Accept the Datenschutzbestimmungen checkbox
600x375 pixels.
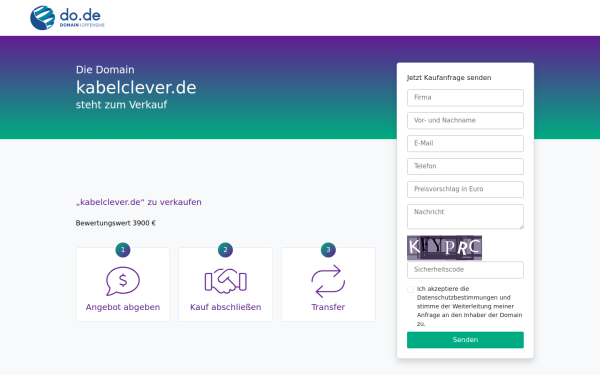tap(411, 289)
